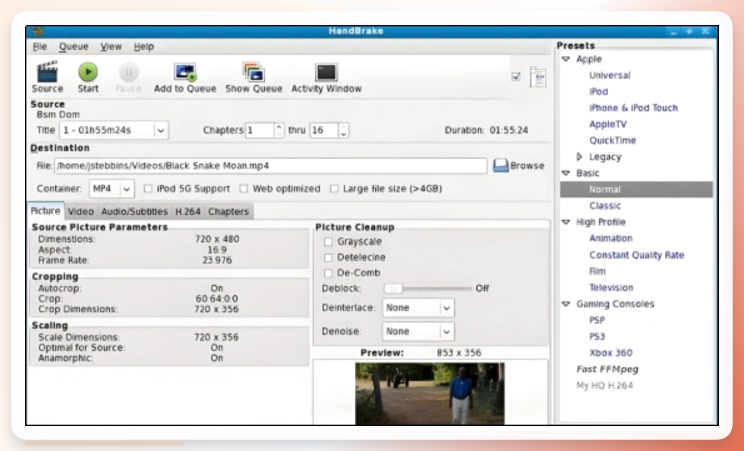Decrease the end chapter spinner
Image resolution: width=744 pixels, height=451 pixels.
pos(344,134)
